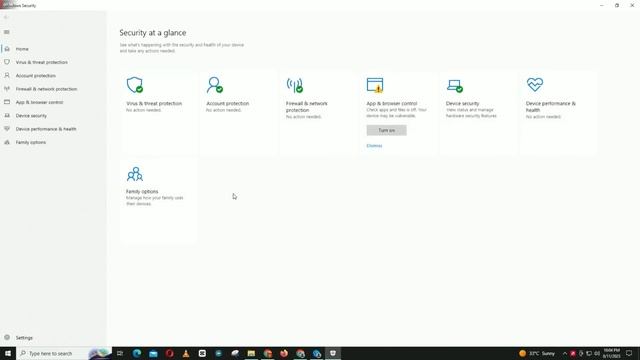Show hidden system tray icons
Viewport: 640px width, 360px height.
(x=565, y=353)
